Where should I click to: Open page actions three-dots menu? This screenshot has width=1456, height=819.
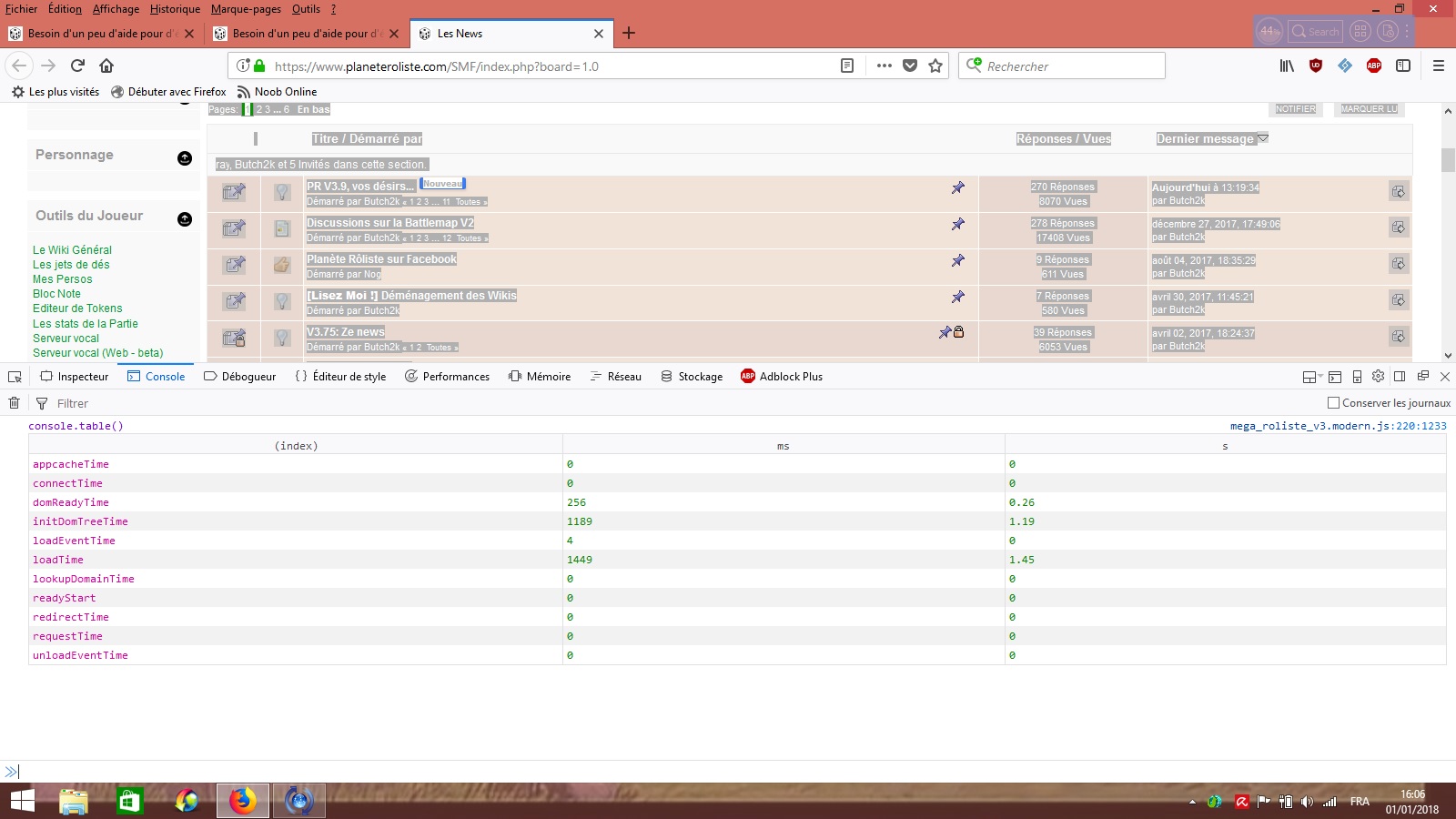point(884,66)
